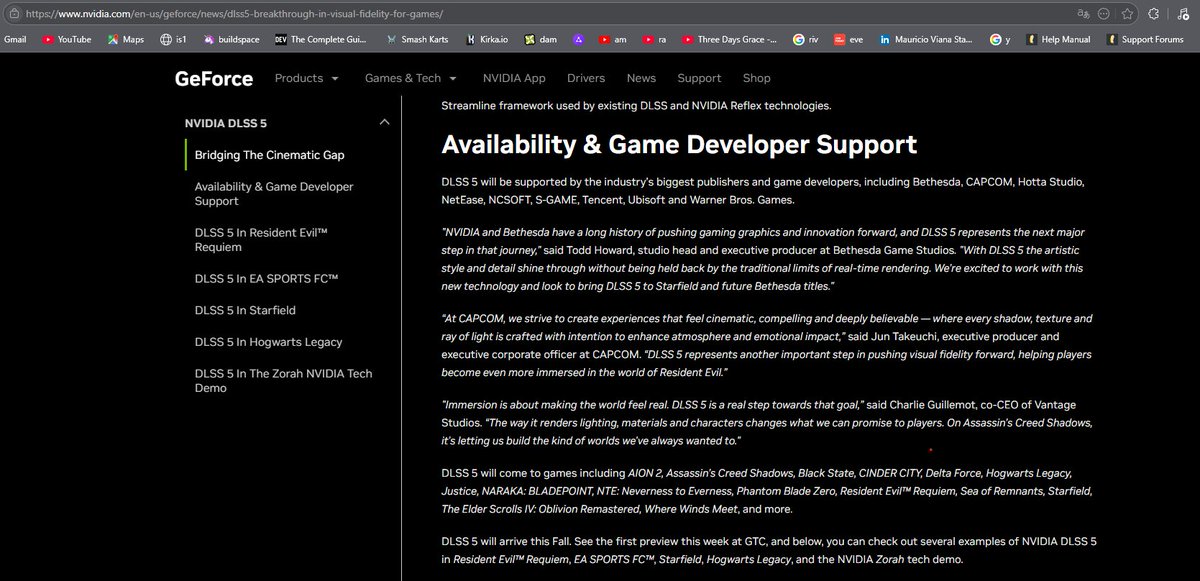Go to DLSS 5 In Resident Evil Requiem
Screen dimensions: 1200x581
click(x=261, y=240)
